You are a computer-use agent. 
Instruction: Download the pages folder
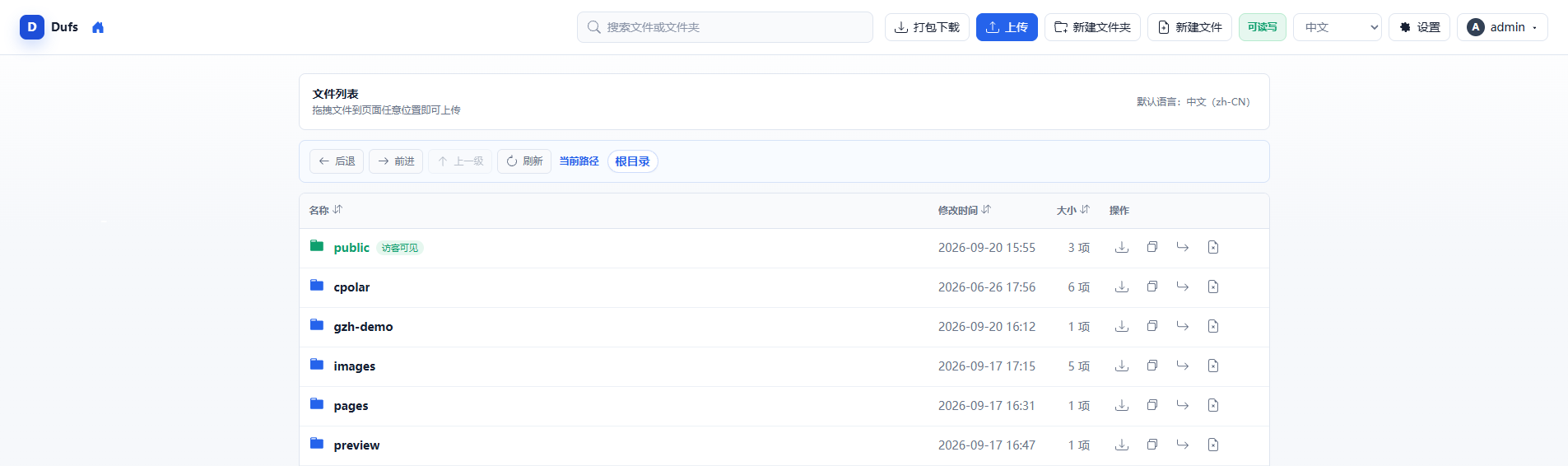coord(1122,405)
